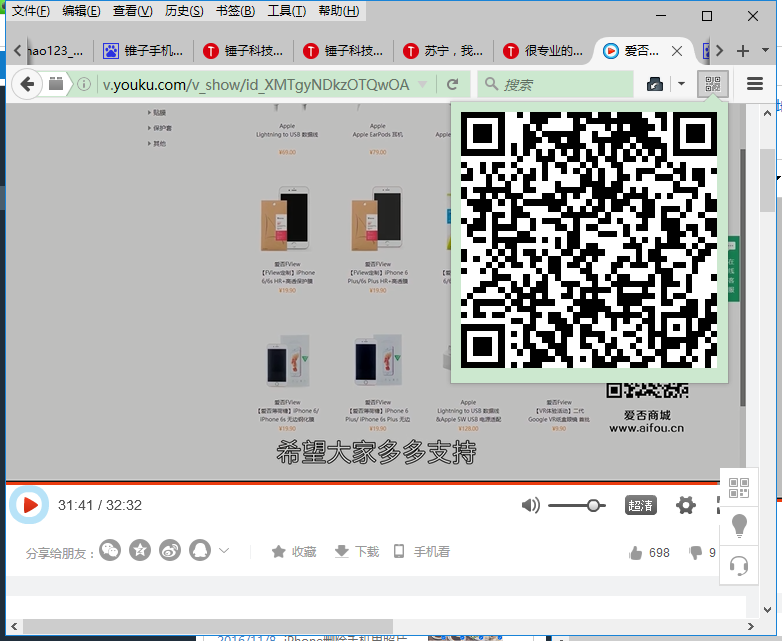
Task: Maximize the browser window
Action: 707,16
